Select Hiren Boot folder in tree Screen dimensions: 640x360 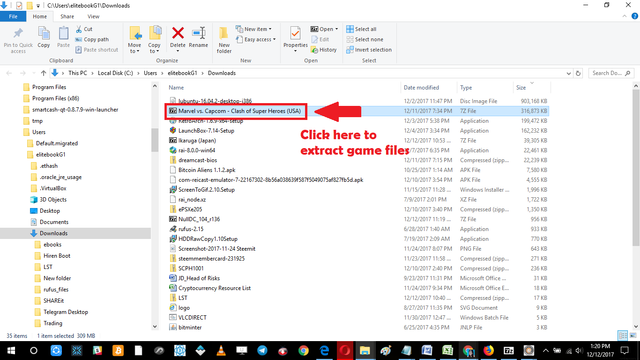click(57, 256)
